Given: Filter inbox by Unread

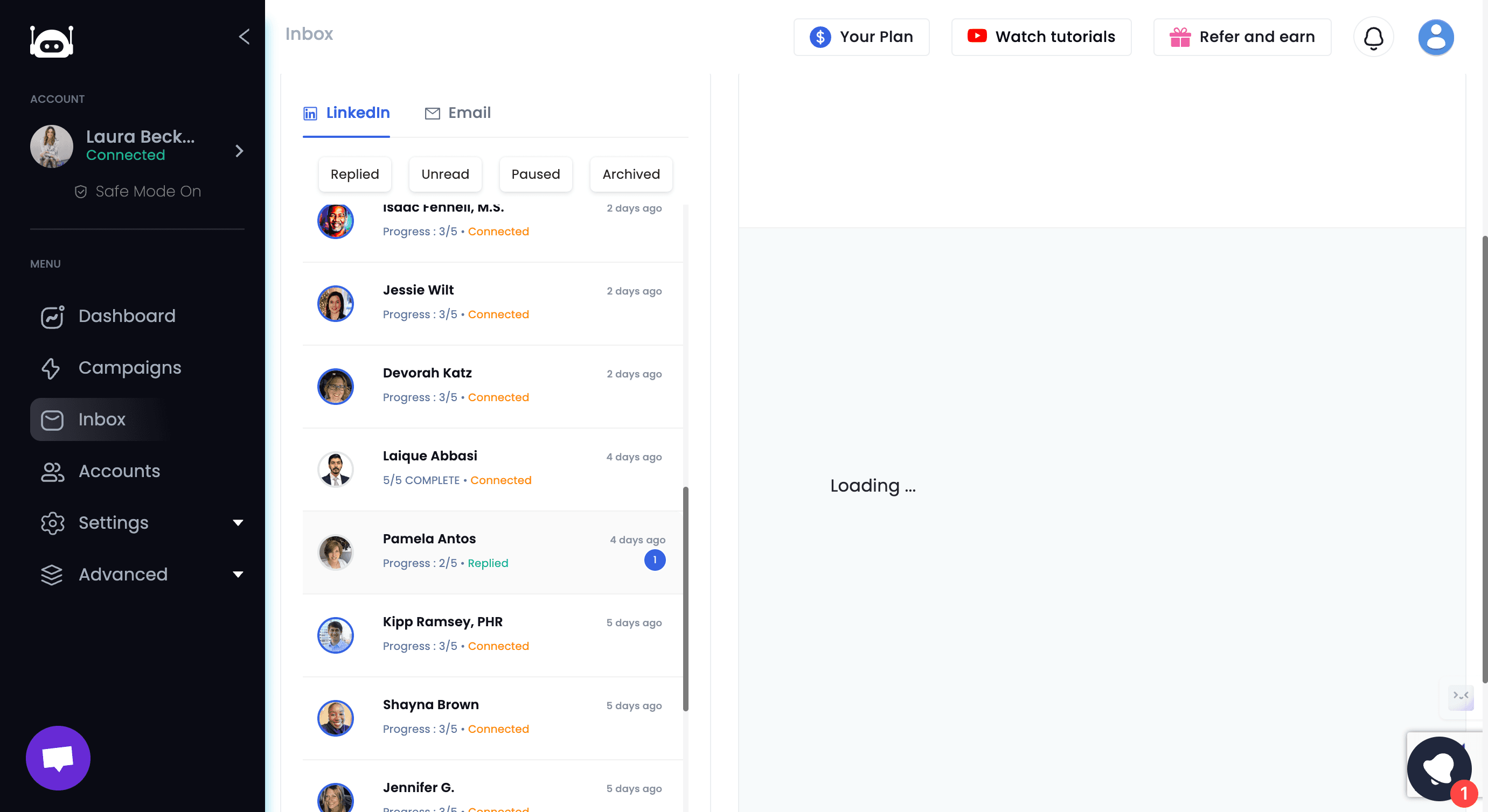Looking at the screenshot, I should [446, 174].
